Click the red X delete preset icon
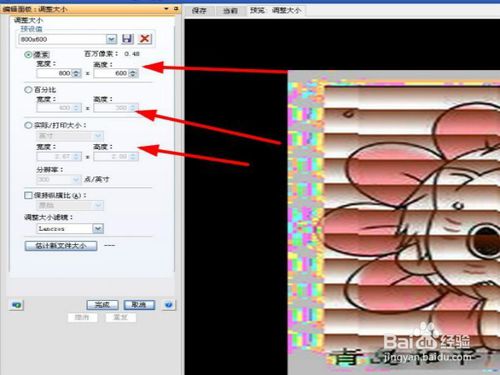 [145, 39]
